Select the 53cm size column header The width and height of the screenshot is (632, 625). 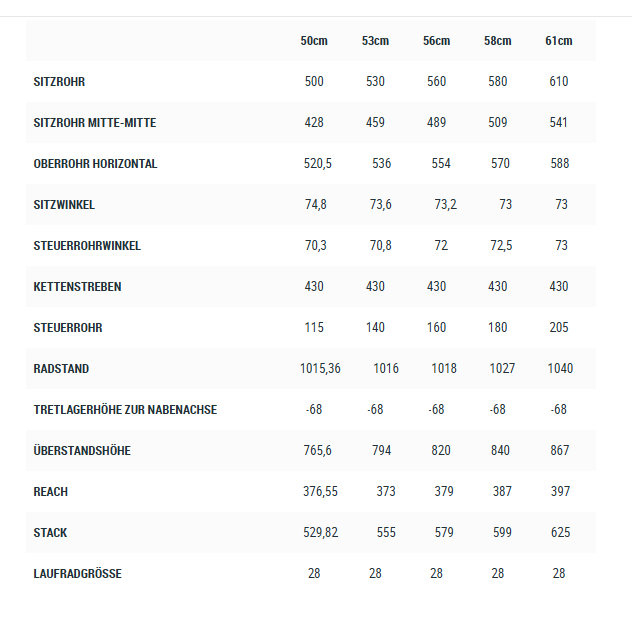[x=375, y=41]
